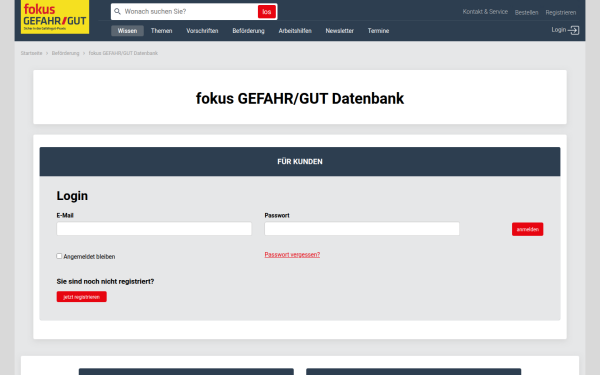600x375 pixels.
Task: Open Kontakt & Service link
Action: pyautogui.click(x=485, y=12)
